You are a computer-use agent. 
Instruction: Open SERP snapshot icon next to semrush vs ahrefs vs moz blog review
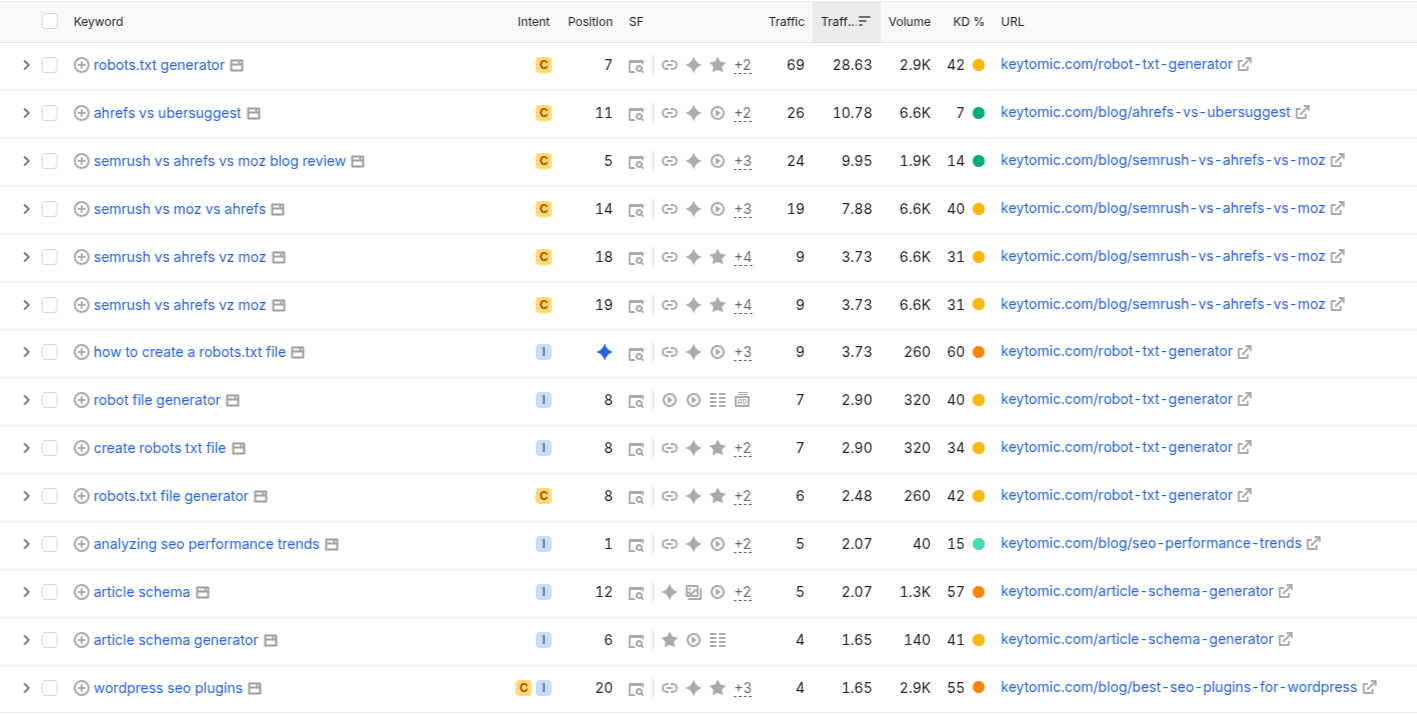358,161
